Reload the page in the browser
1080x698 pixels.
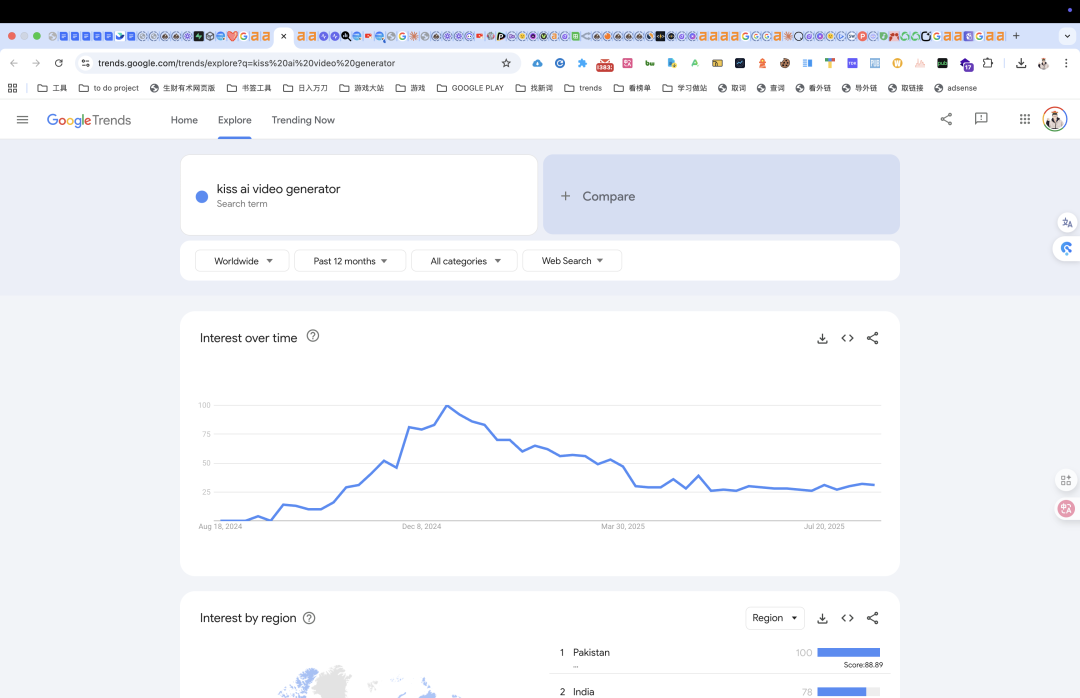(x=59, y=63)
